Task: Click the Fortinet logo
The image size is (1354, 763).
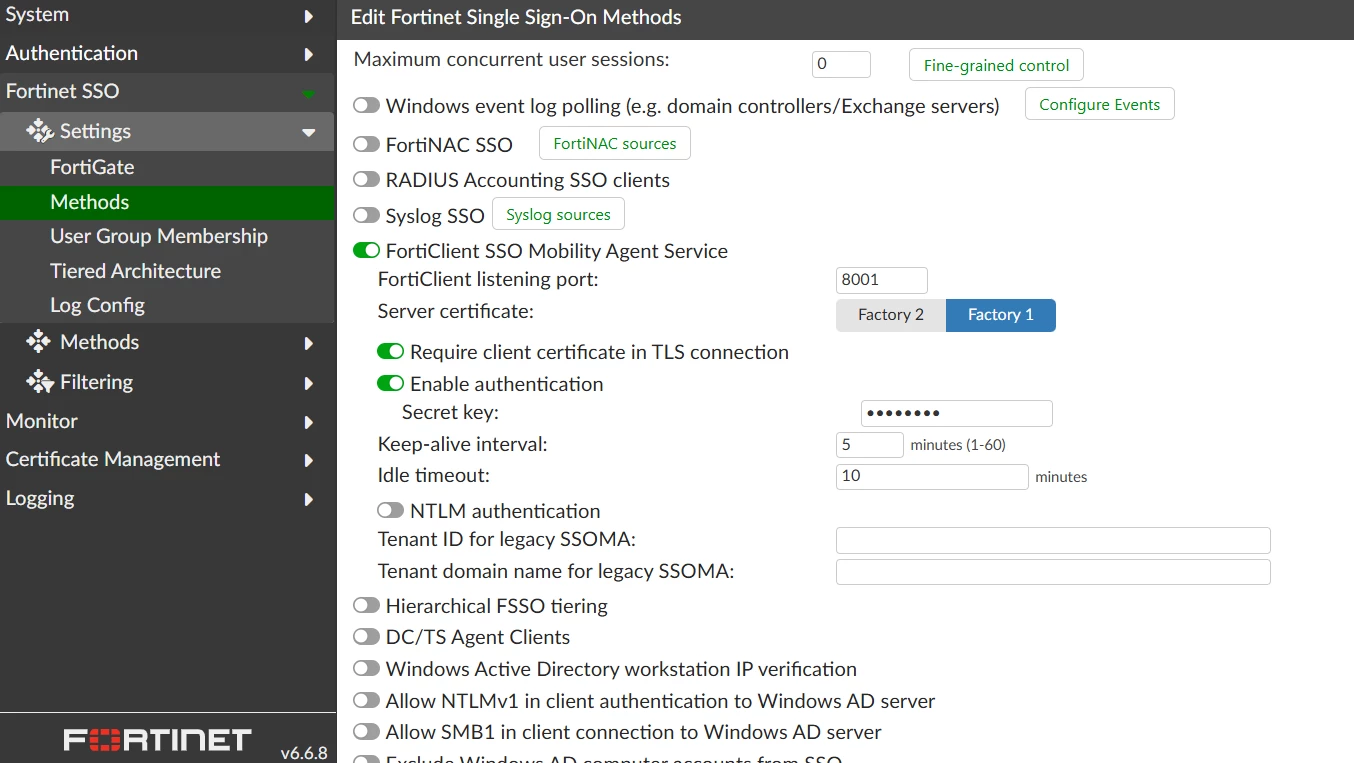Action: pos(158,740)
